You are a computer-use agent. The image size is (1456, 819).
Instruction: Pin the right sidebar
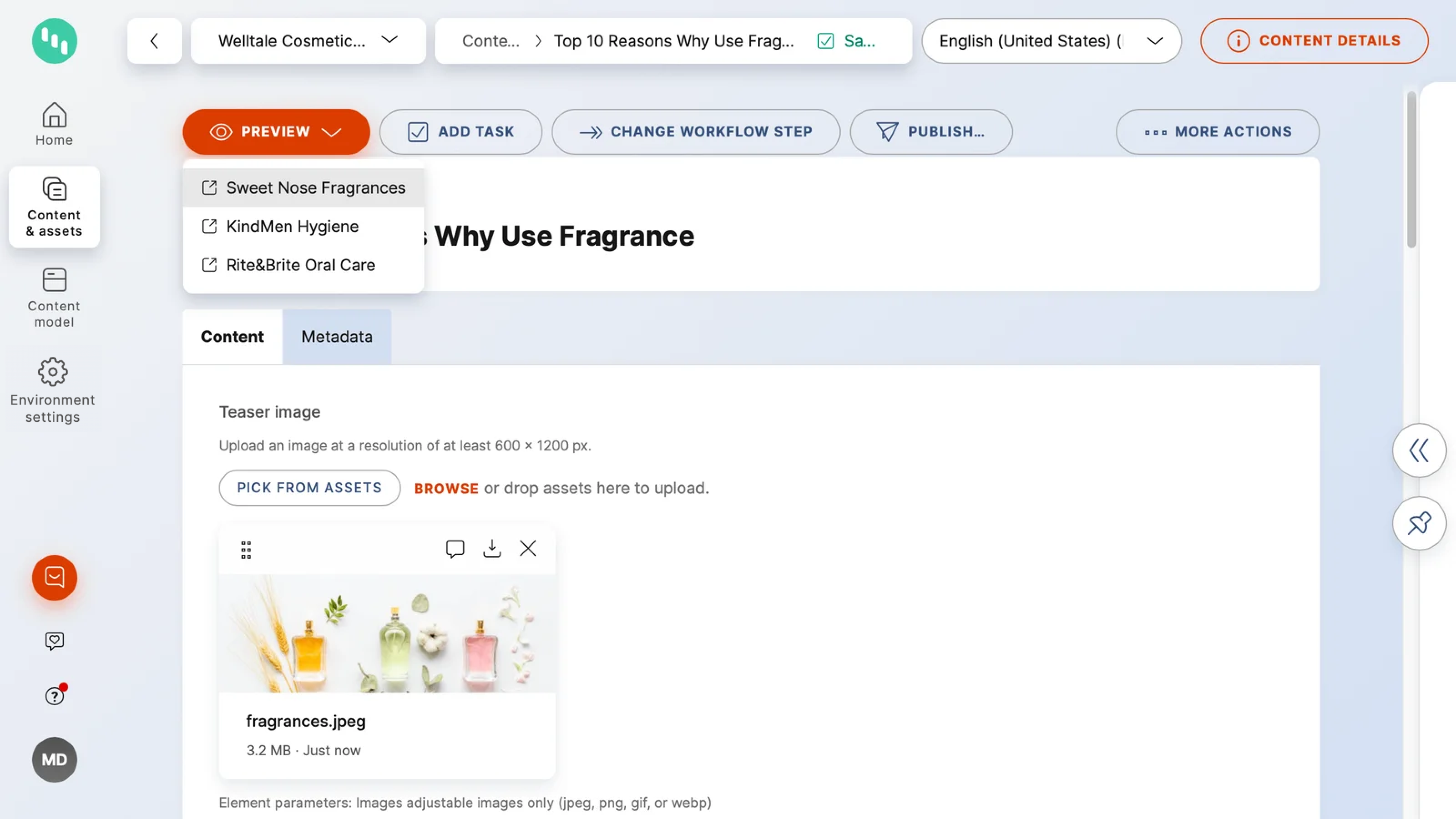[x=1419, y=523]
